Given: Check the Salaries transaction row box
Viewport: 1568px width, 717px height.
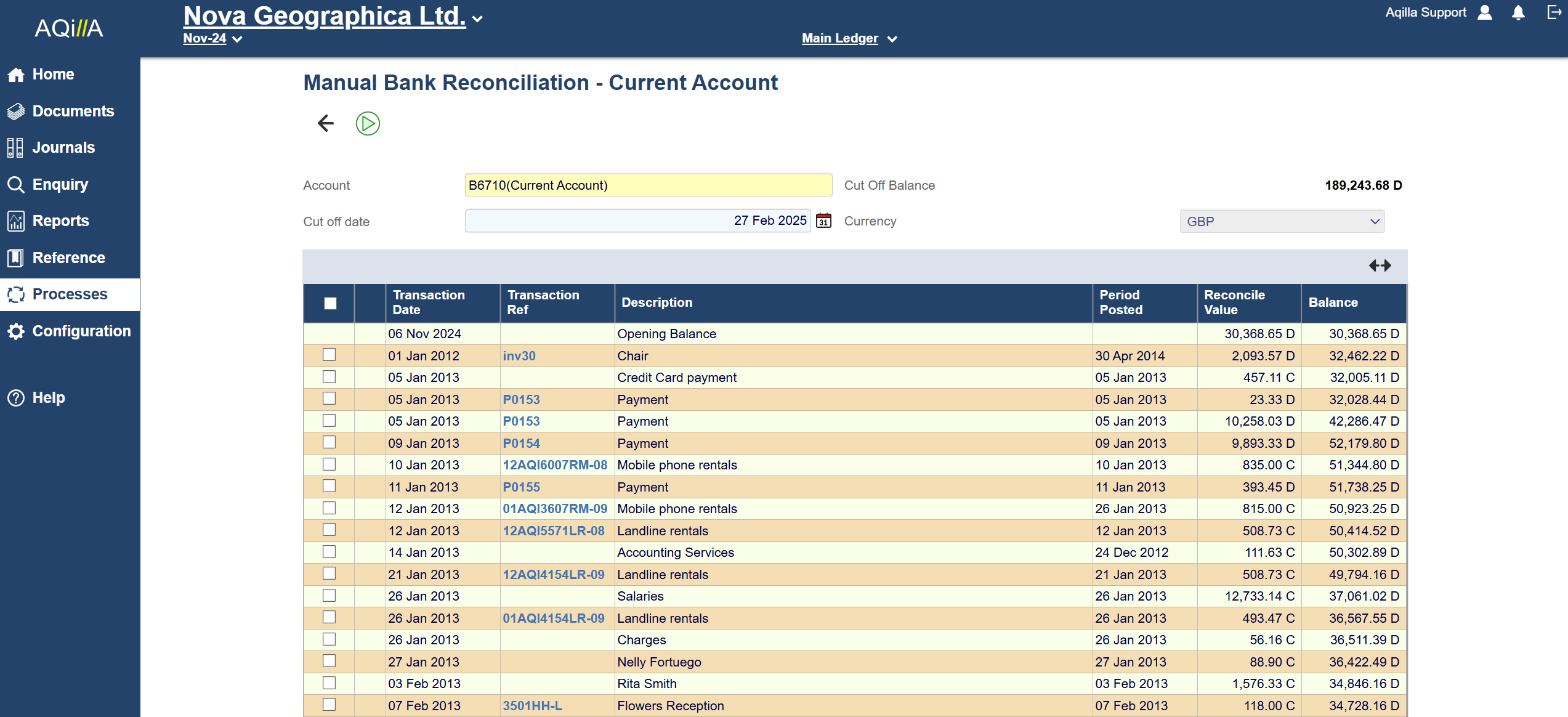Looking at the screenshot, I should tap(329, 596).
